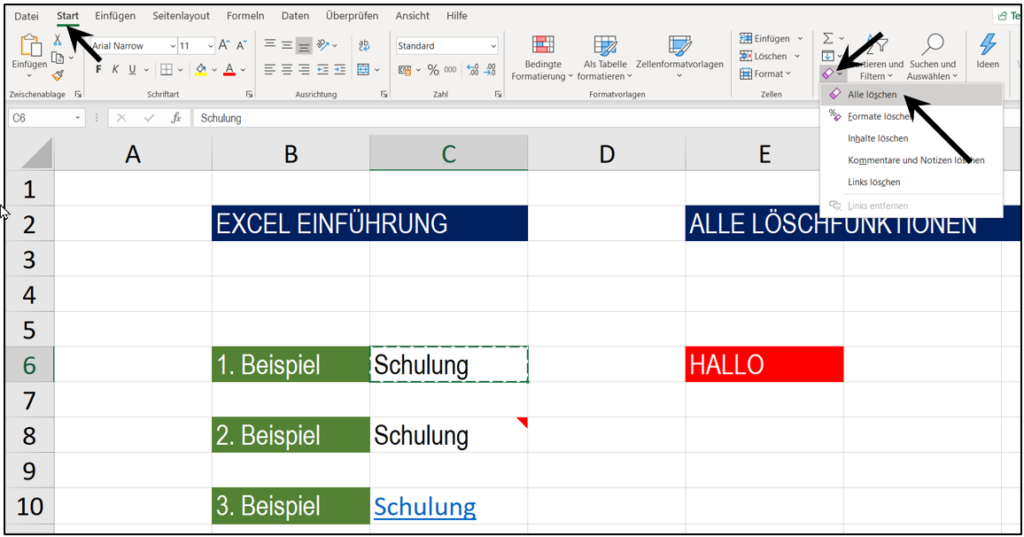Viewport: 1024px width, 537px height.
Task: Expand Bedingte Formatierung menu
Action: (x=542, y=57)
